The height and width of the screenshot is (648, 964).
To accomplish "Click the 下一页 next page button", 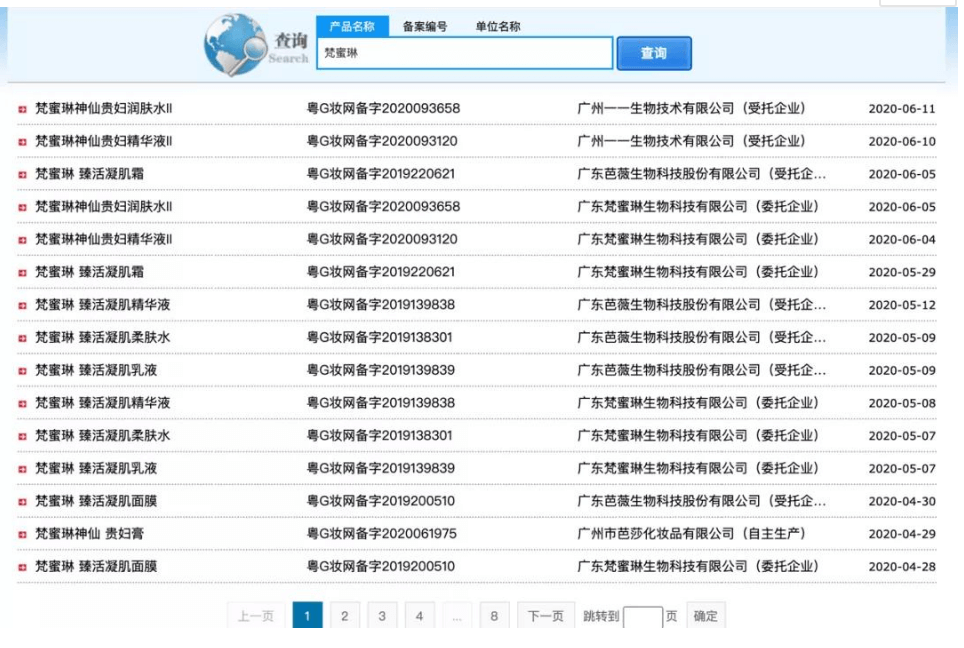I will 546,616.
